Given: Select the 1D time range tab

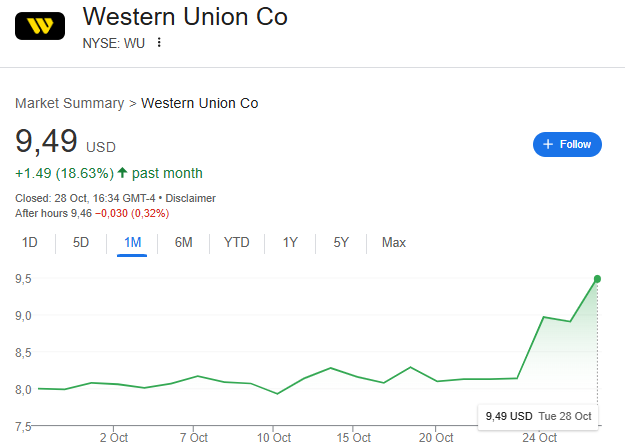Looking at the screenshot, I should [x=30, y=242].
